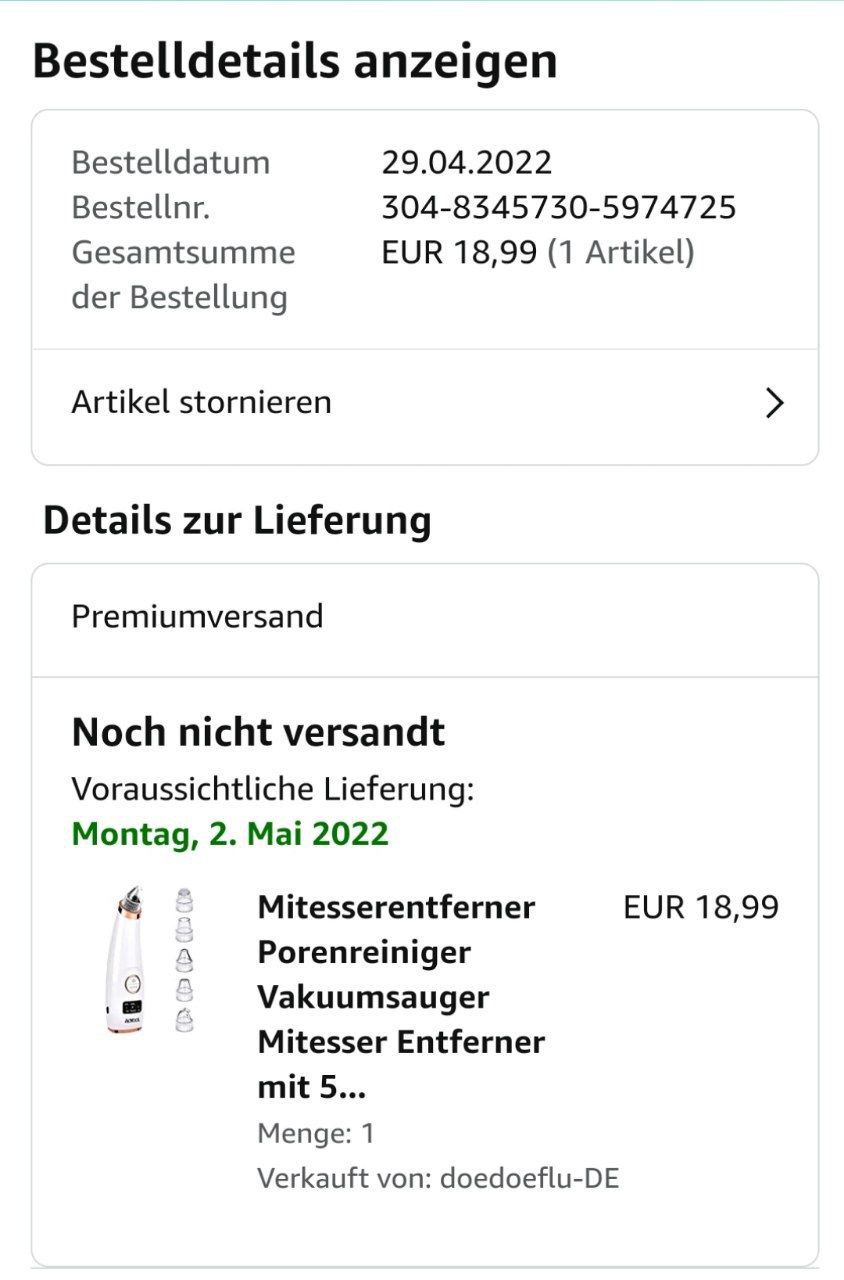Image resolution: width=844 pixels, height=1280 pixels.
Task: Click the order date 29.04.2022
Action: pos(467,162)
